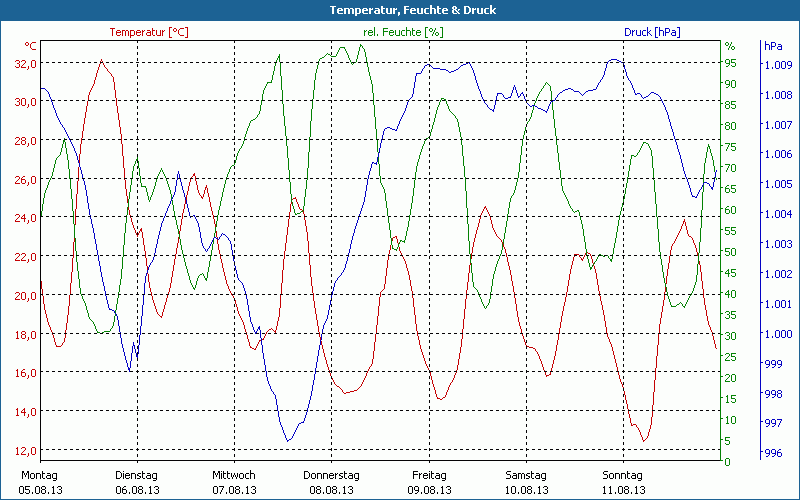
Task: Select the blue 'Druck [hPa]' legend label
Action: click(x=652, y=32)
